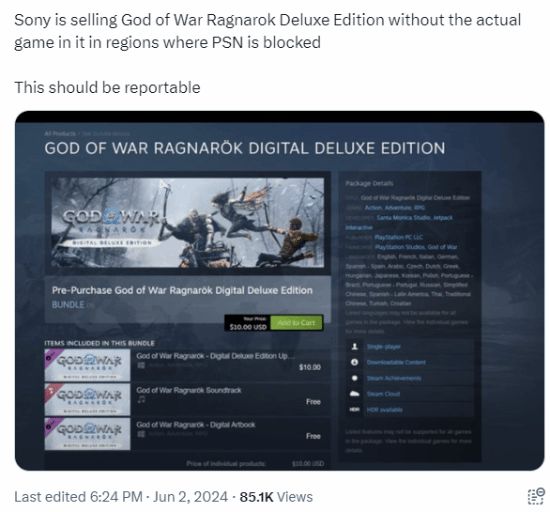The height and width of the screenshot is (512, 550).
Task: Select the Steam Achievements icon
Action: click(355, 378)
